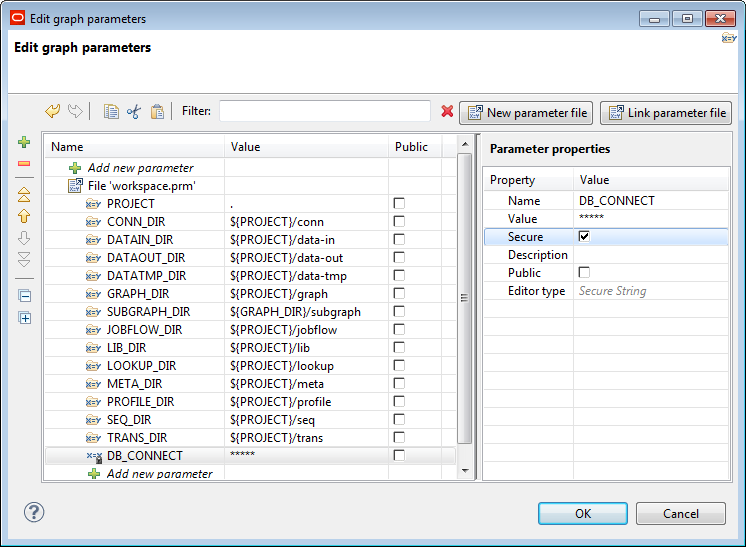The width and height of the screenshot is (746, 547).
Task: Click the paste clipboard icon
Action: (157, 112)
